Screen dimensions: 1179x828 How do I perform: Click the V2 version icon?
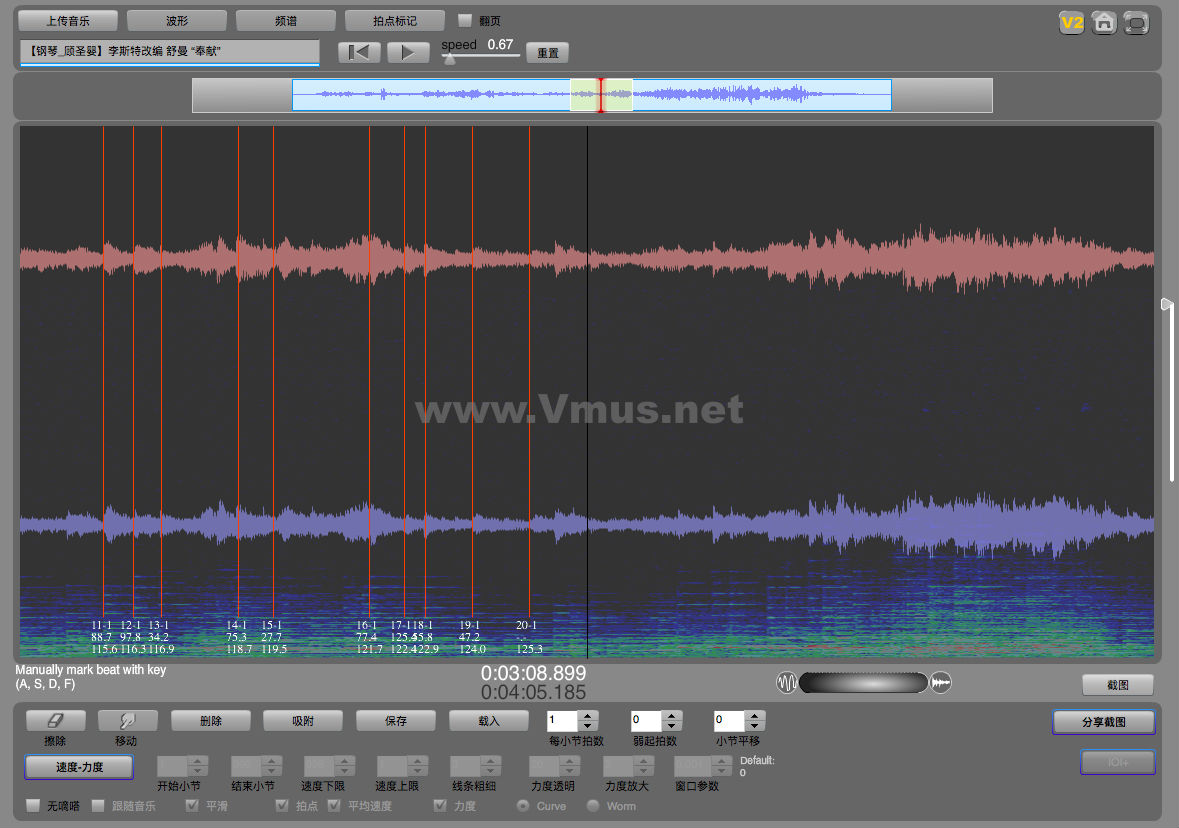[1072, 23]
